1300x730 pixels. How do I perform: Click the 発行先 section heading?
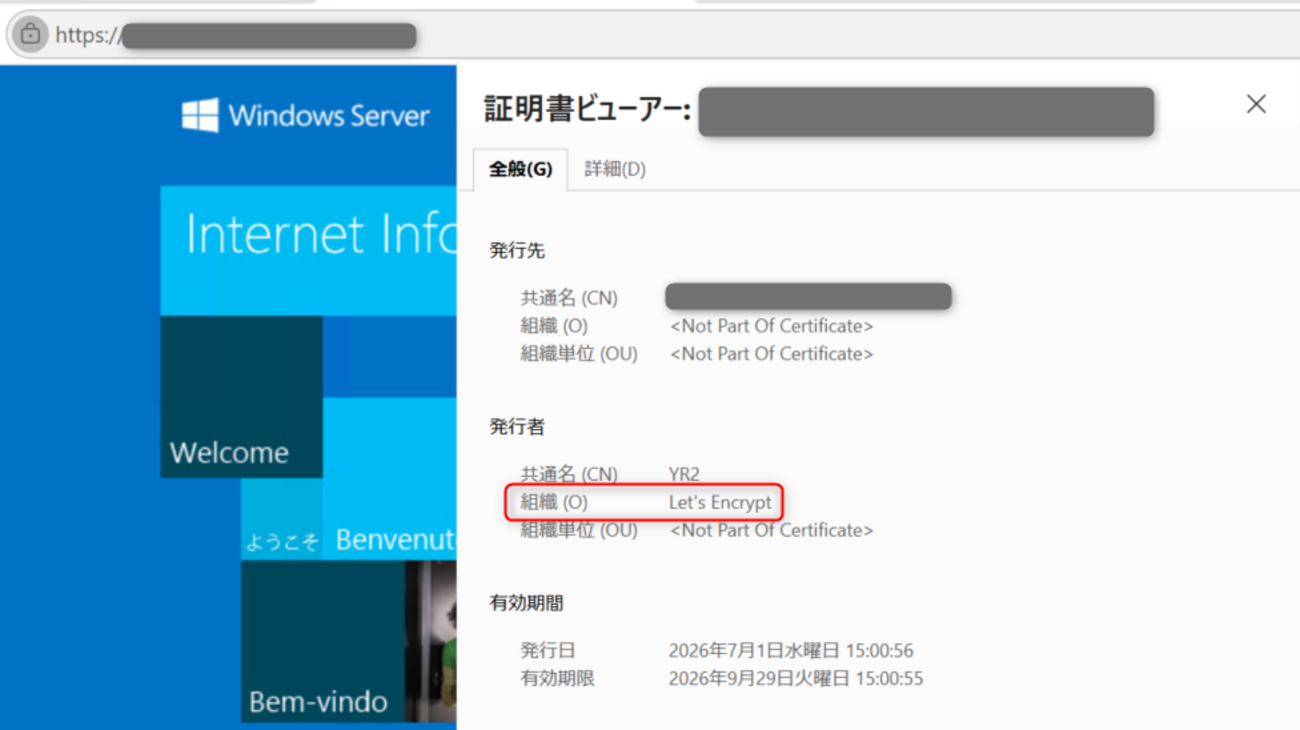click(x=517, y=251)
